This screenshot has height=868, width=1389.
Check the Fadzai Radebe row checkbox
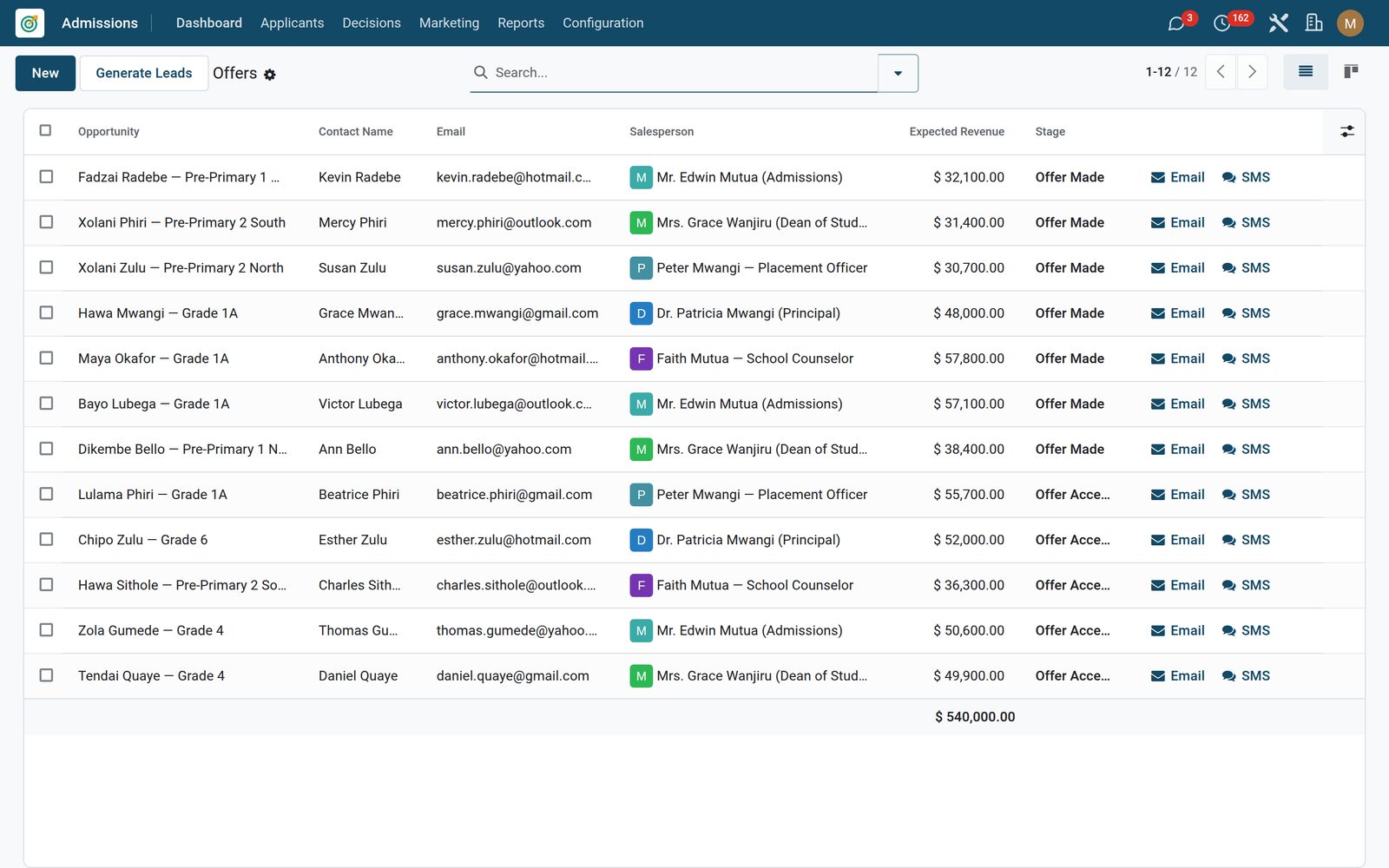pyautogui.click(x=46, y=176)
